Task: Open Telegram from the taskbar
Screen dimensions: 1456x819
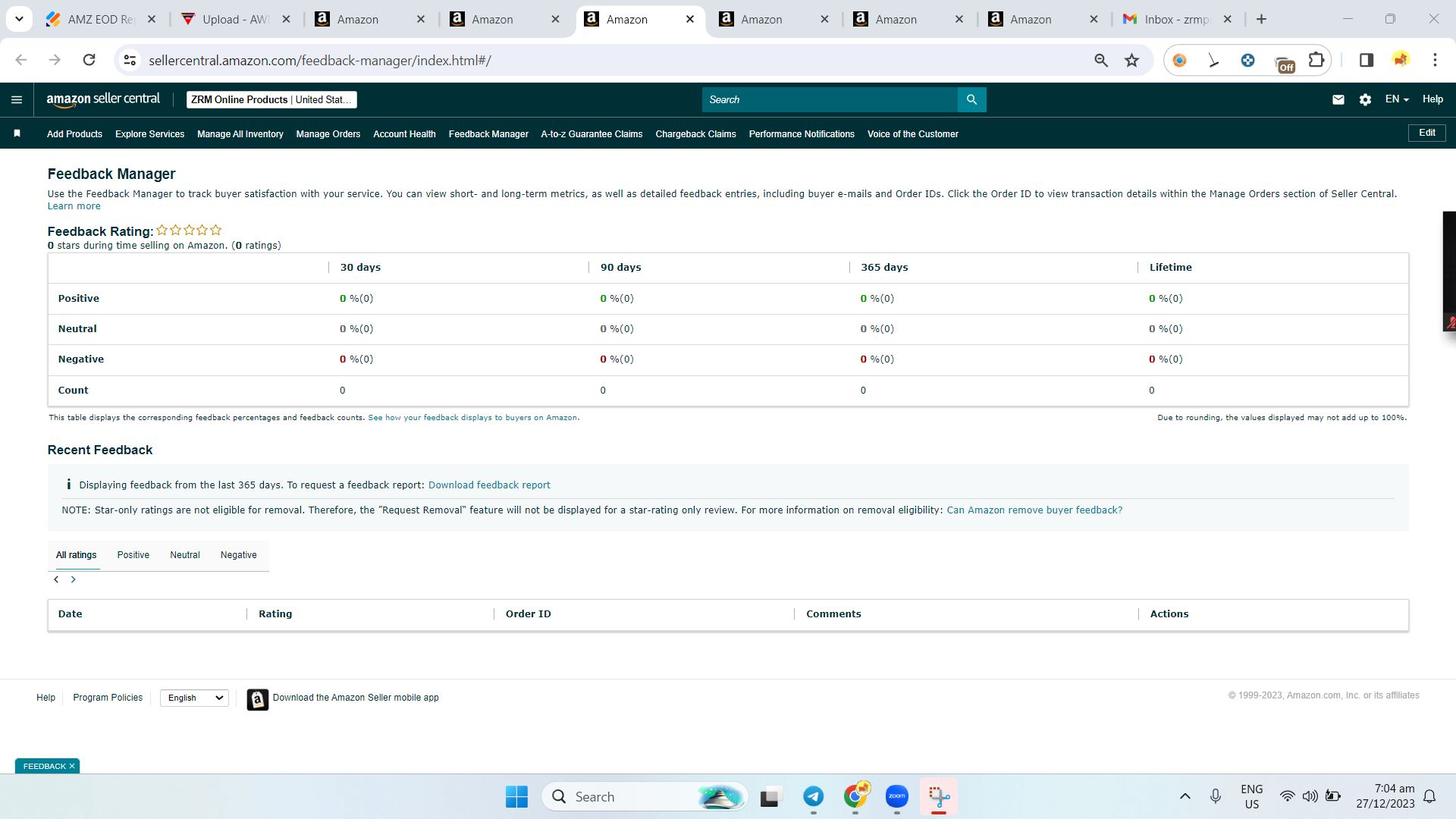Action: click(x=813, y=796)
